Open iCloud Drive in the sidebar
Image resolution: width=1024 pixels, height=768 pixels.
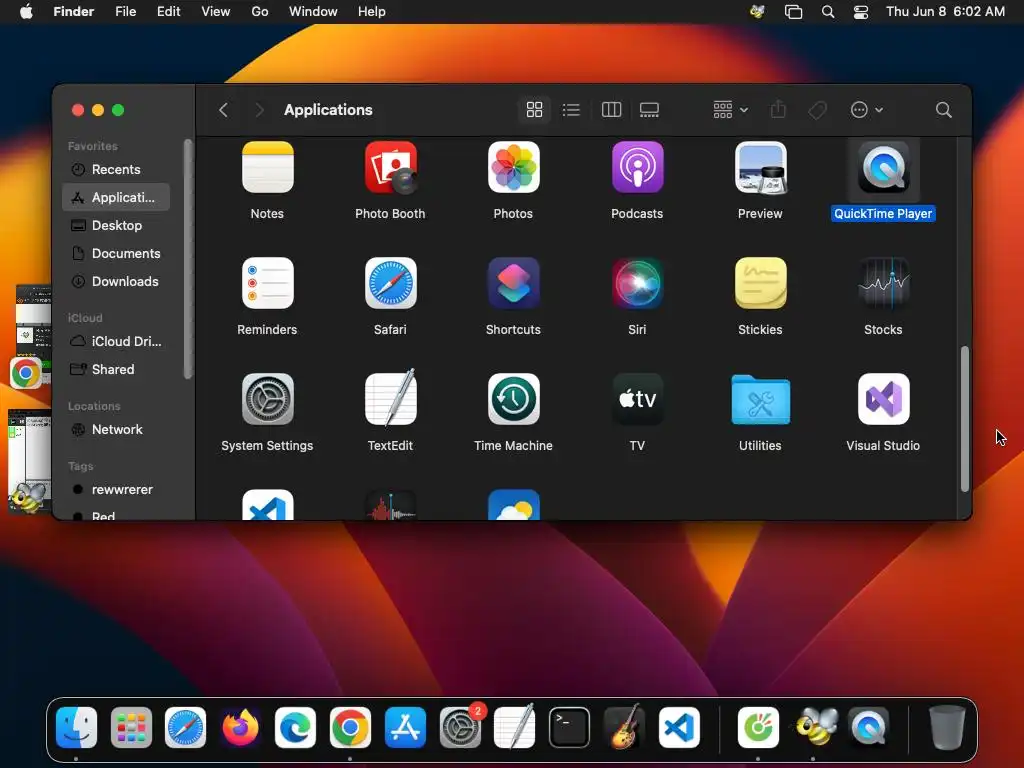click(116, 342)
